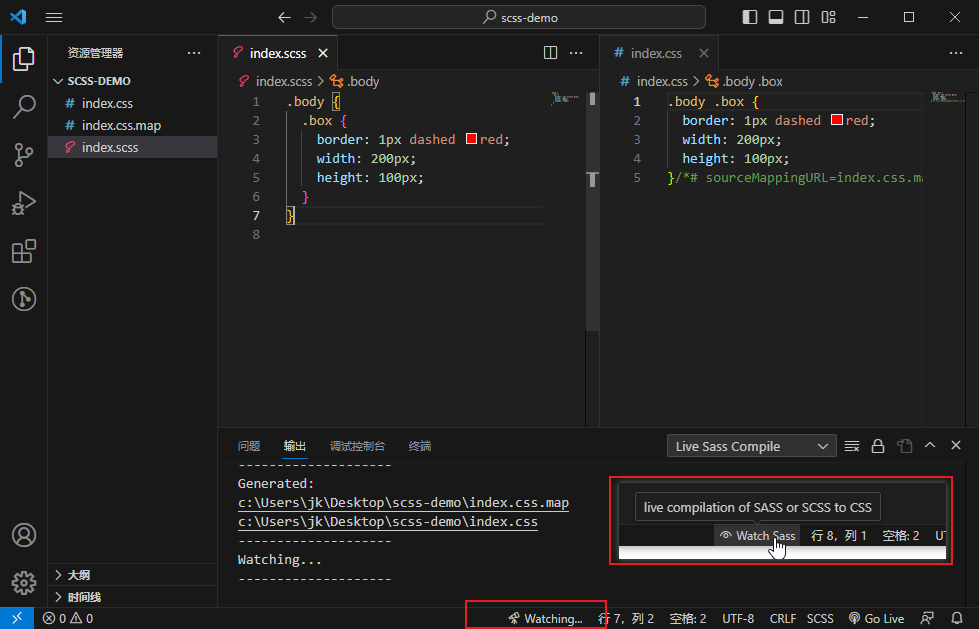Viewport: 979px width, 629px height.
Task: Select index.scss in the explorer tree
Action: coord(132,147)
